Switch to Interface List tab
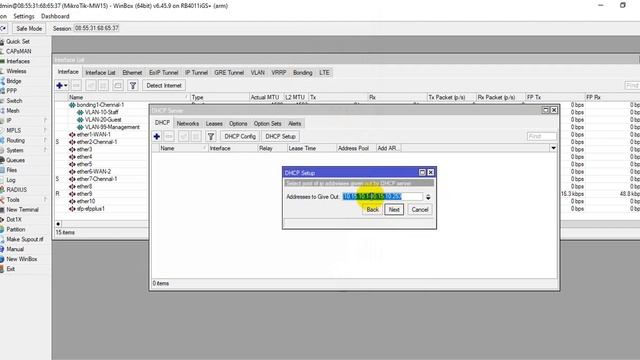This screenshot has width=640, height=360. point(100,73)
